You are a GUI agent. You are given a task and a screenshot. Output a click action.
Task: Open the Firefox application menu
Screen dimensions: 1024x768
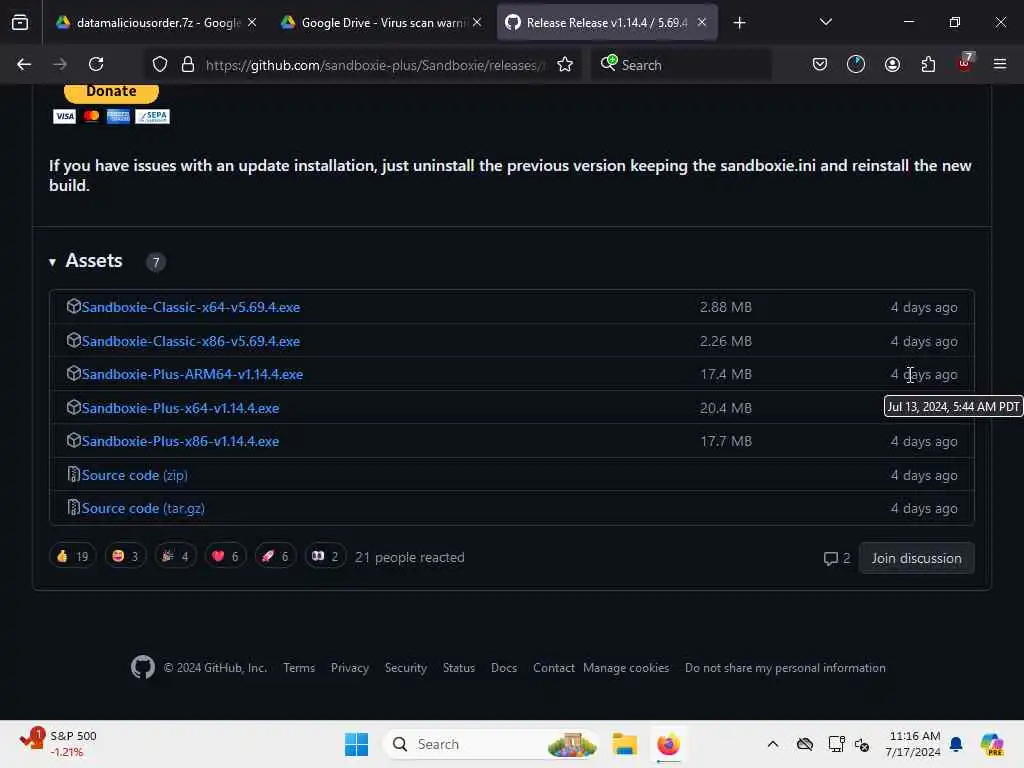click(1000, 64)
